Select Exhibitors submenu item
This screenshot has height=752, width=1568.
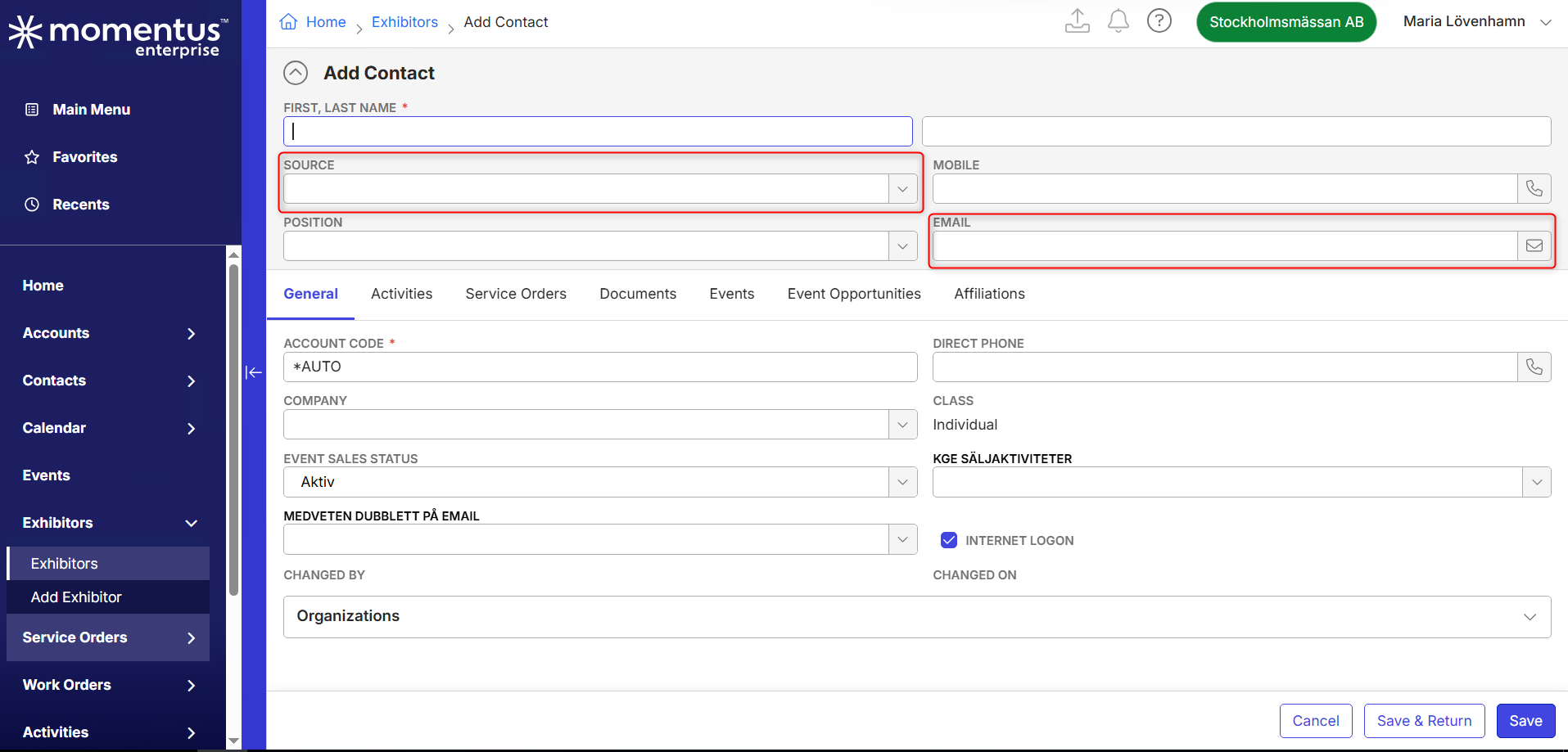tap(108, 564)
